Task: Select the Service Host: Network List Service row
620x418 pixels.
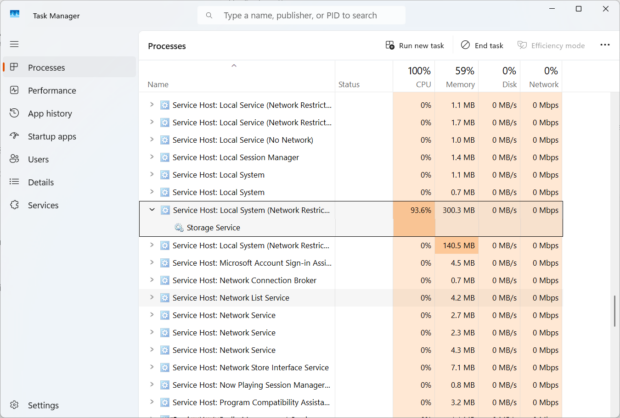Action: (351, 298)
